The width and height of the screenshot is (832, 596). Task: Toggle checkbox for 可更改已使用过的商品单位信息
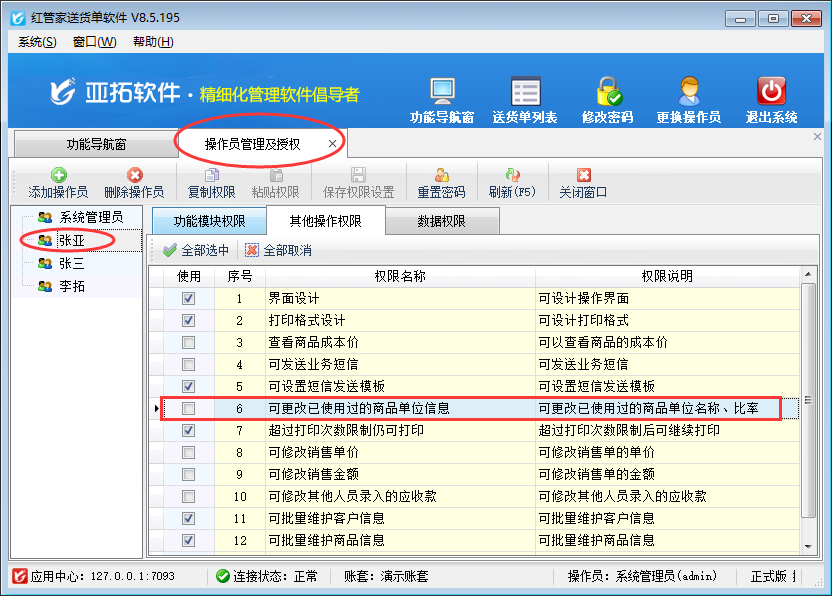pyautogui.click(x=189, y=409)
